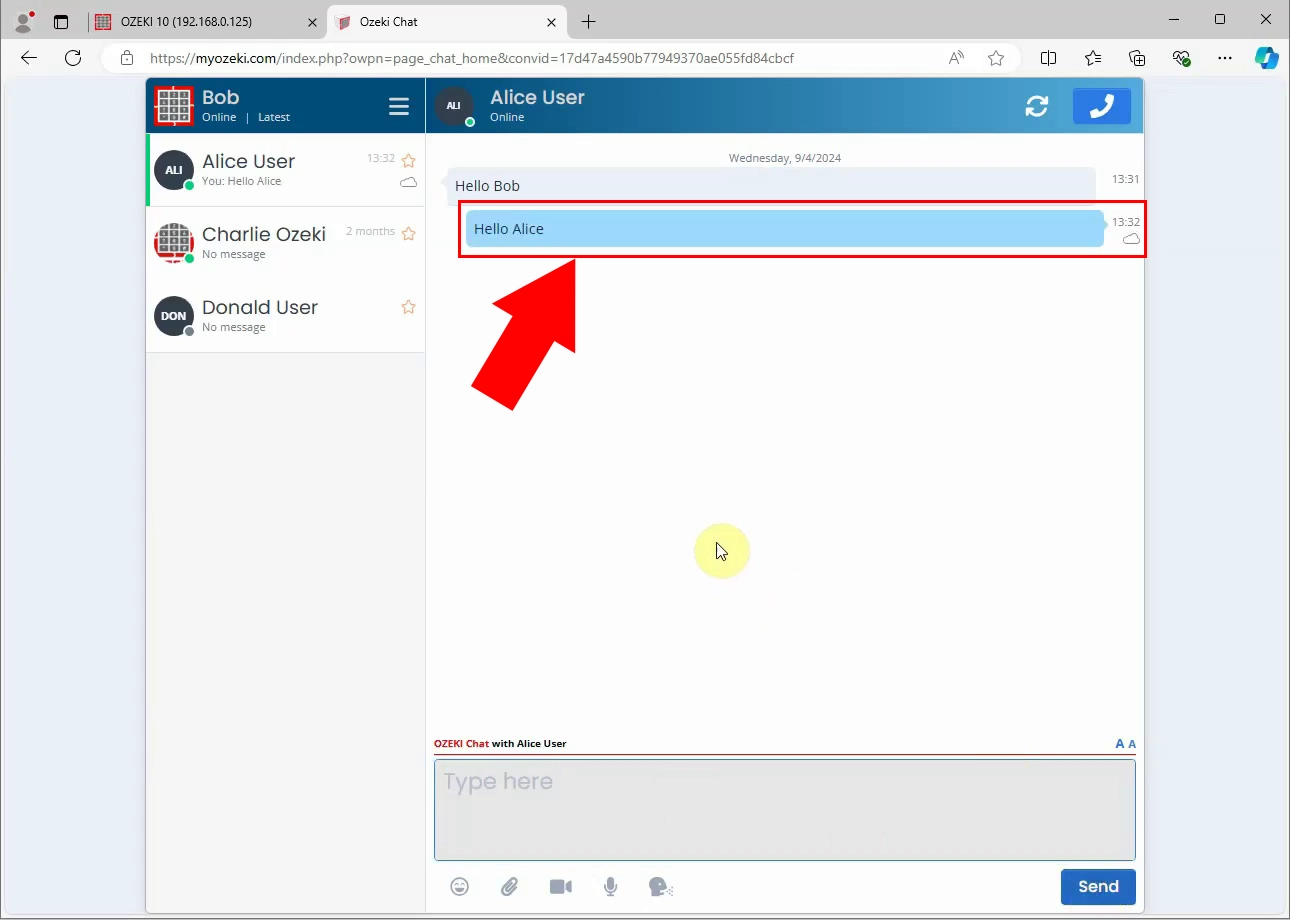This screenshot has height=920, width=1290.
Task: Toggle favorite star for Donald User
Action: [x=408, y=307]
